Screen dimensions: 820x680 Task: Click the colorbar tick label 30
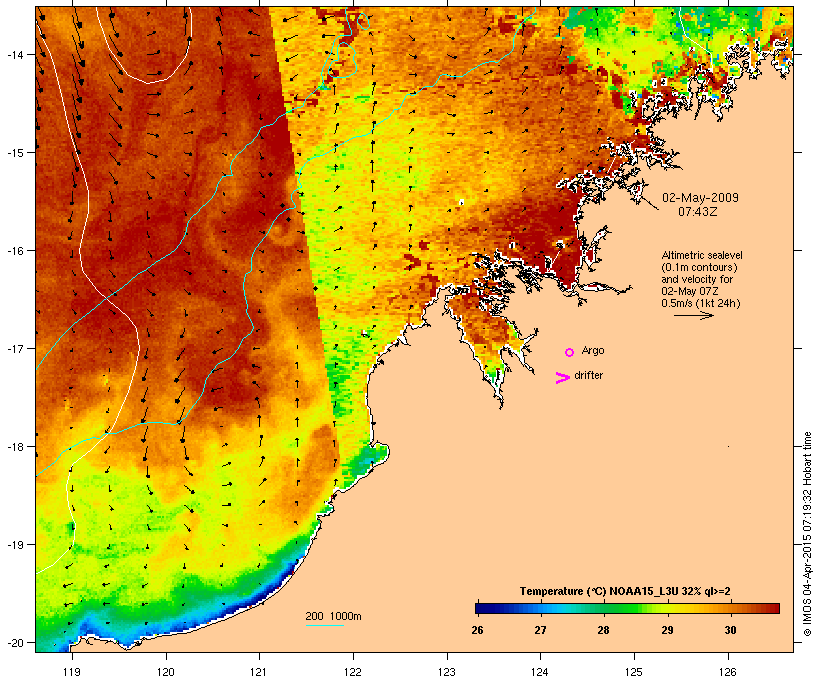coord(731,630)
